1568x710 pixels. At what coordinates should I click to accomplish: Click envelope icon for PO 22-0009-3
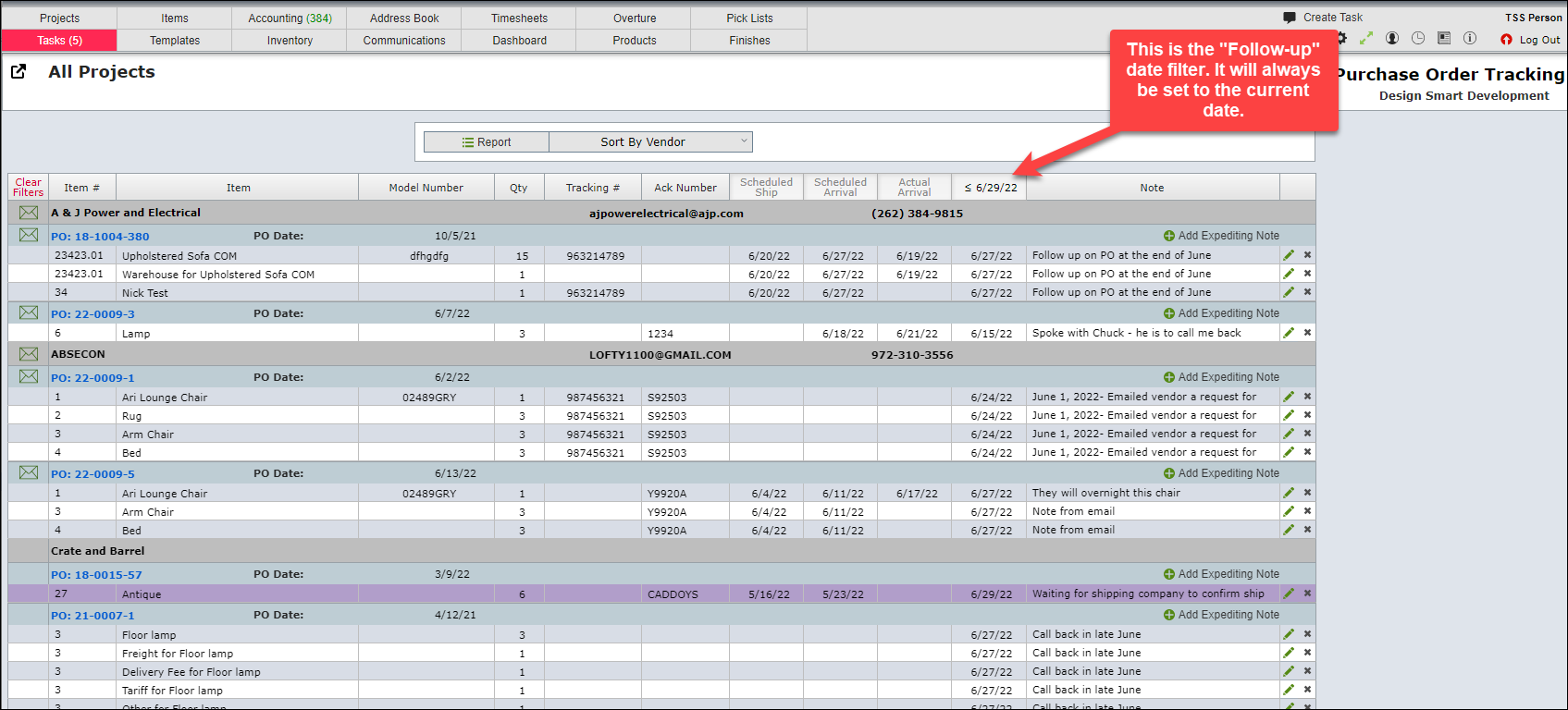29,312
